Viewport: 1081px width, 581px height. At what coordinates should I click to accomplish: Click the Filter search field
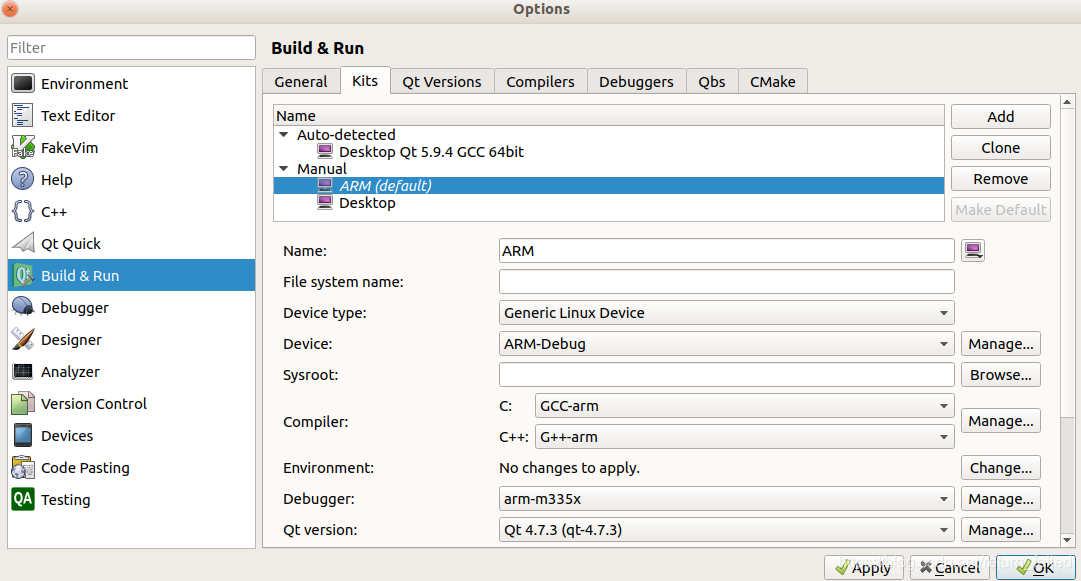point(131,48)
